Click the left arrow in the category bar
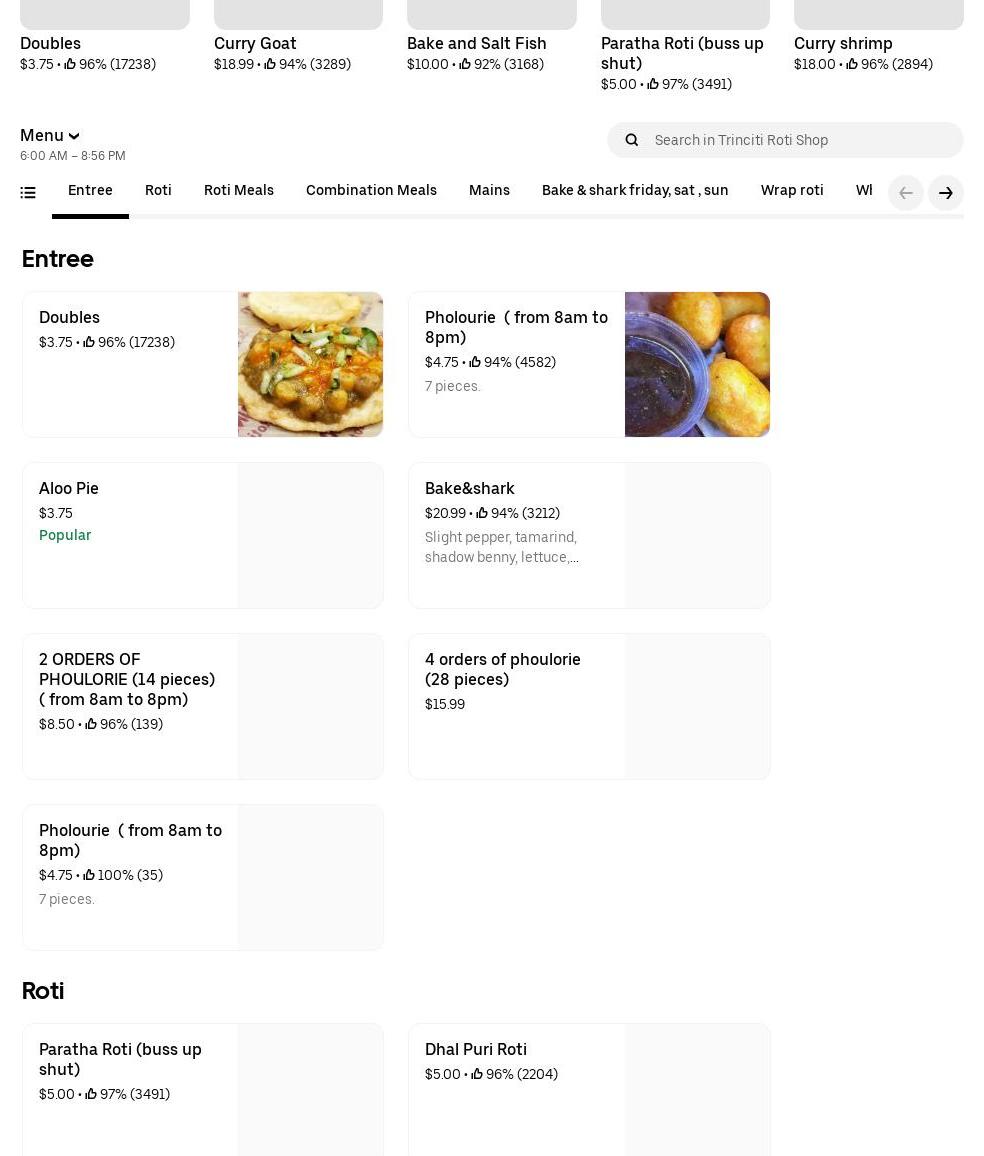The image size is (984, 1156). (x=906, y=193)
